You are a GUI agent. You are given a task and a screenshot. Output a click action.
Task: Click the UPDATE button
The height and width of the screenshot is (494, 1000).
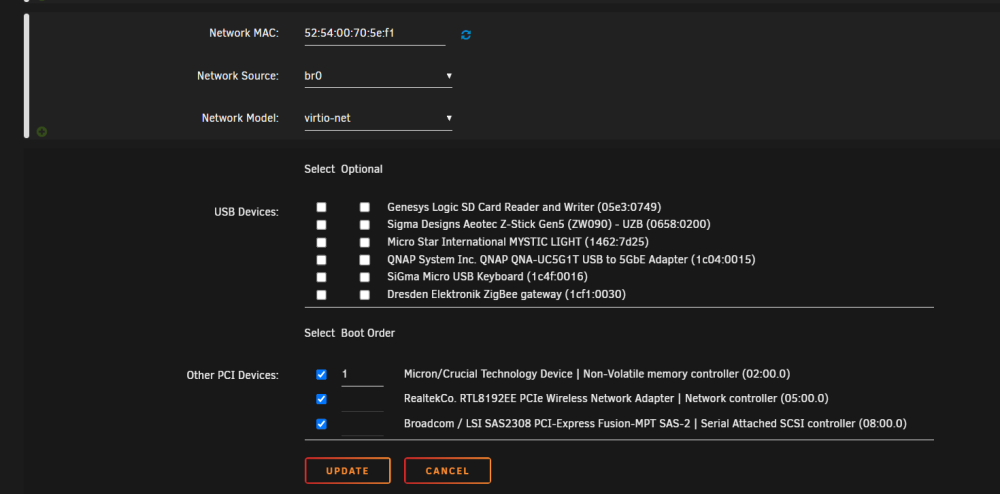tap(348, 471)
